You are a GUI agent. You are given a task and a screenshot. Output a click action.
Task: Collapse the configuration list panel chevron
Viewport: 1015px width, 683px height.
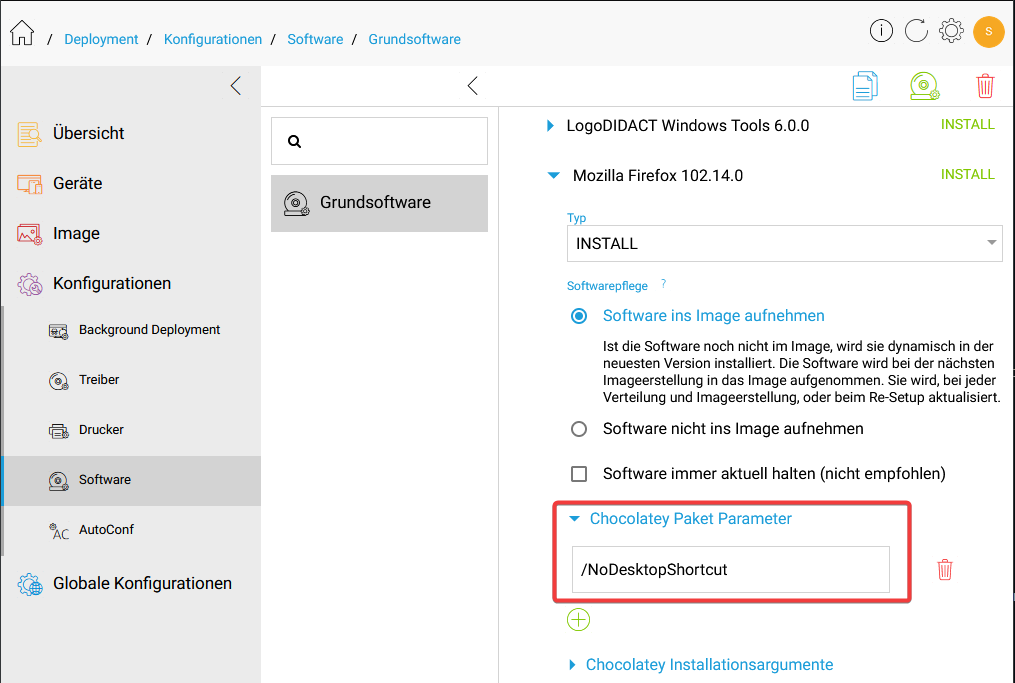(473, 85)
